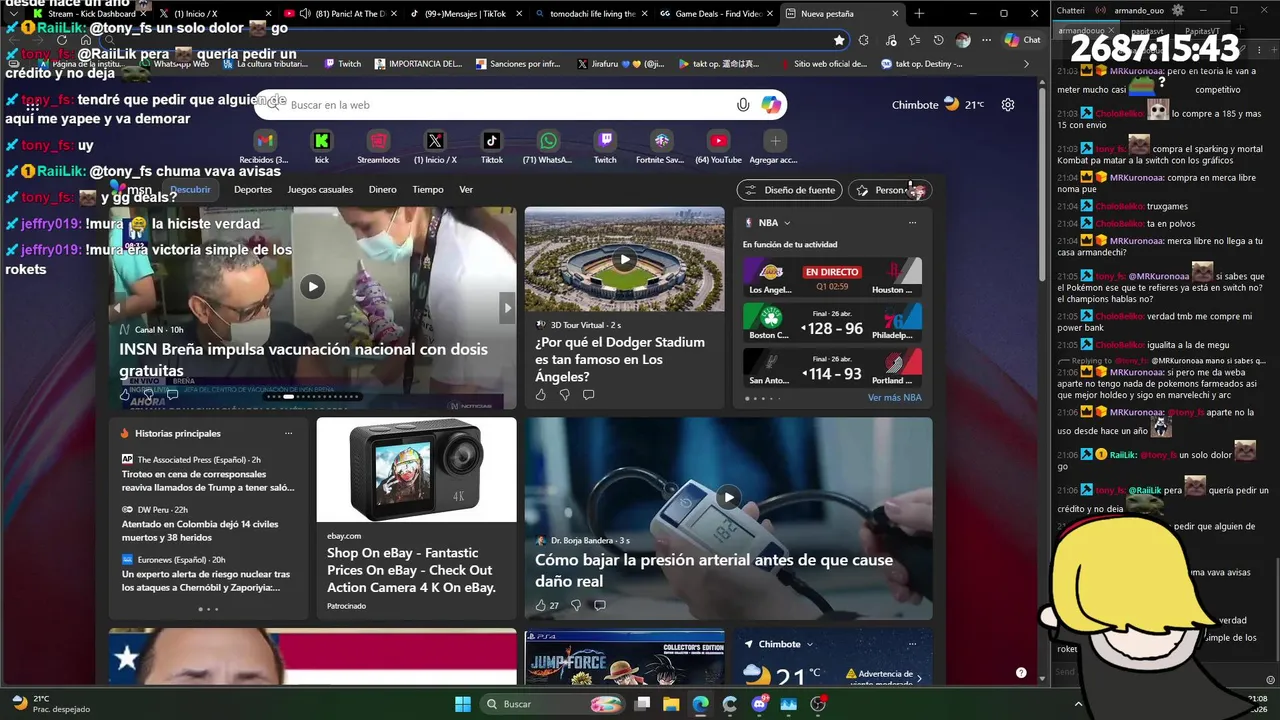Open the Copilot Chat sidebar button
This screenshot has width=1280, height=720.
1023,40
